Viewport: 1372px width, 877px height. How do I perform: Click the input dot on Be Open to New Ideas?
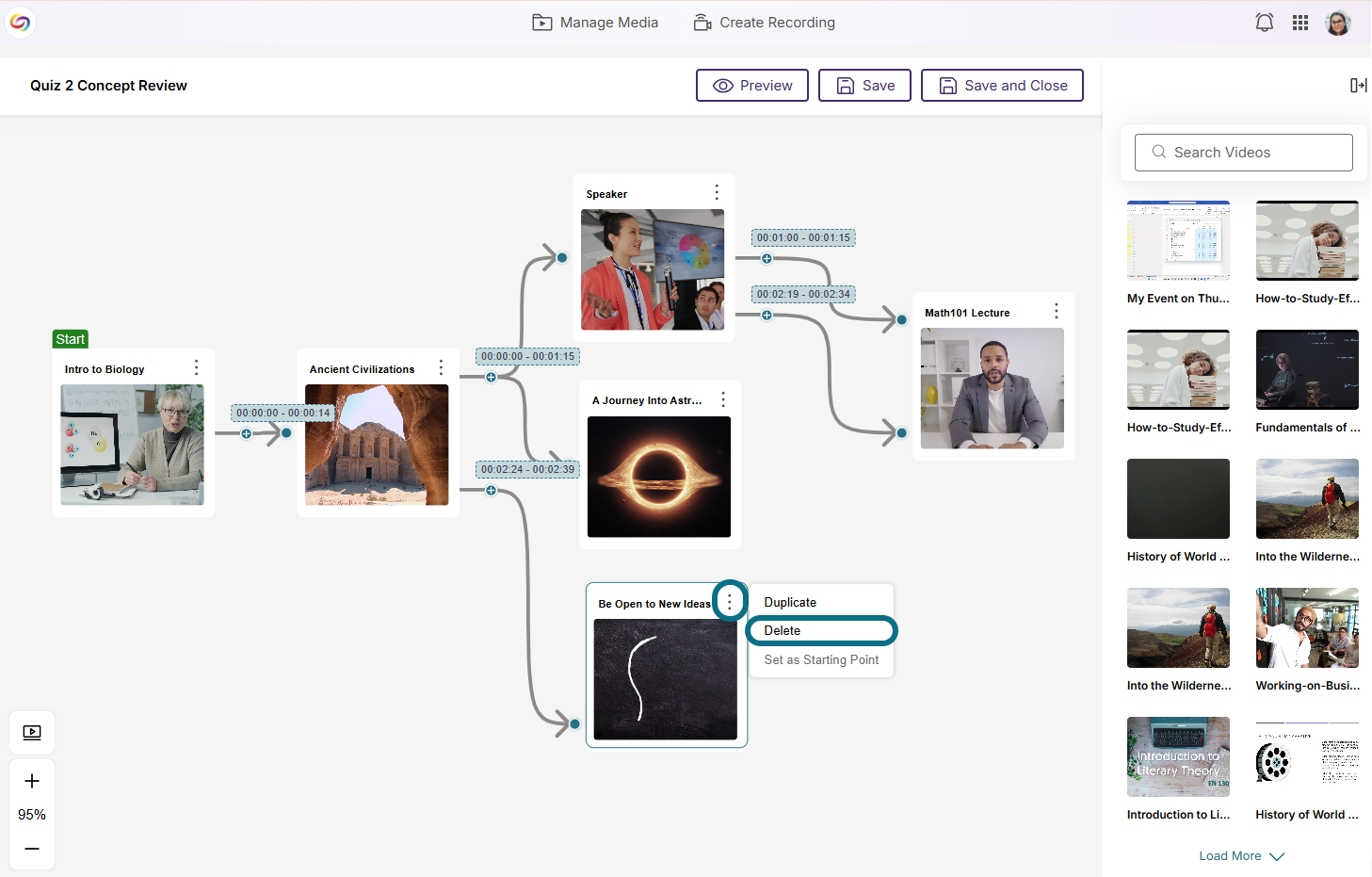point(574,723)
